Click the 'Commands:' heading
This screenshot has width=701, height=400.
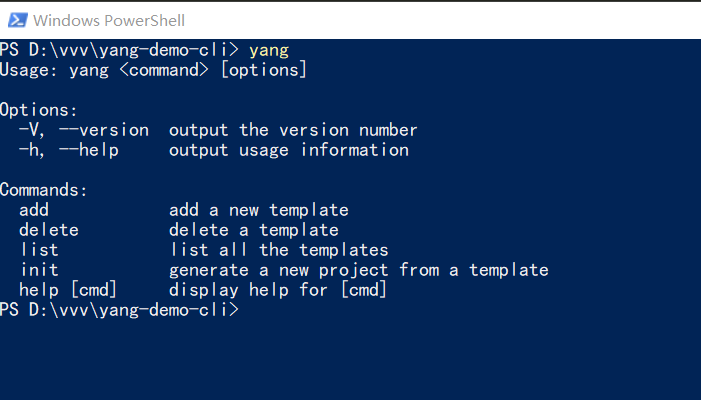tap(44, 190)
